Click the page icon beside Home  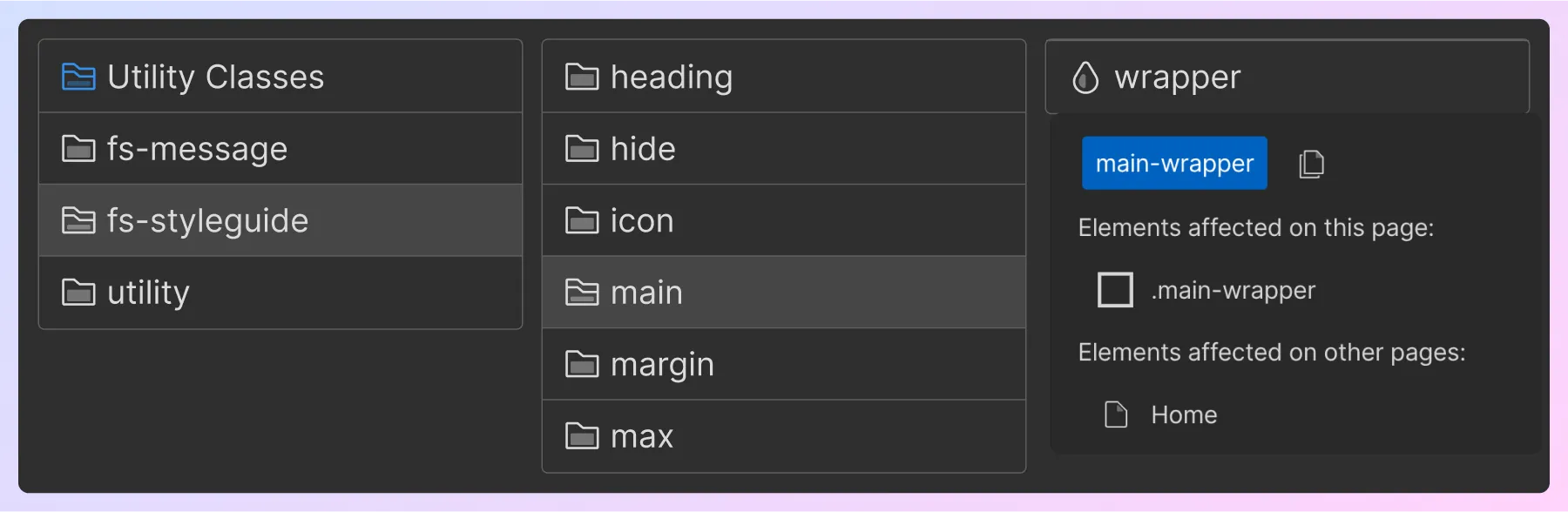point(1116,414)
